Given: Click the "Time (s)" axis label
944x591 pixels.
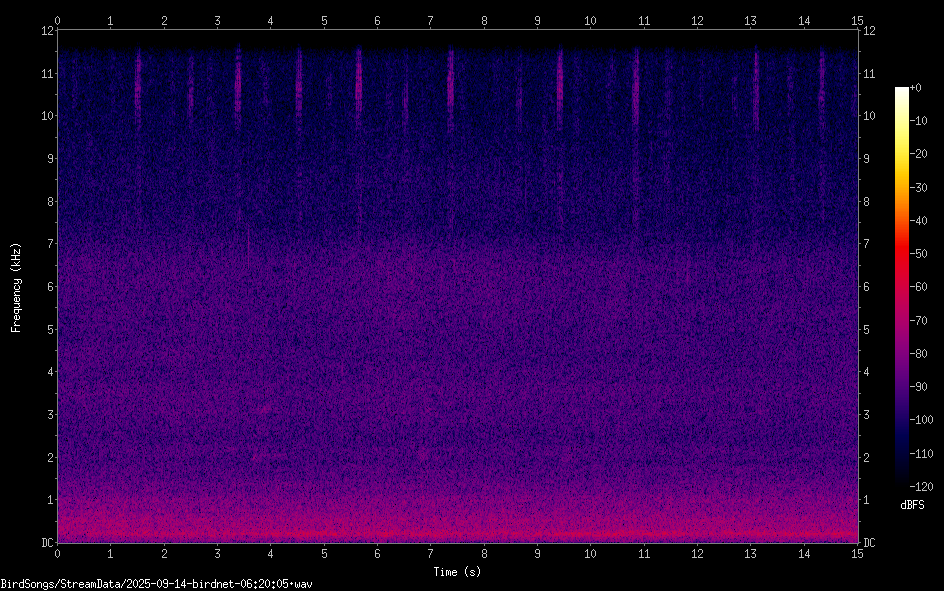Looking at the screenshot, I should (x=457, y=572).
